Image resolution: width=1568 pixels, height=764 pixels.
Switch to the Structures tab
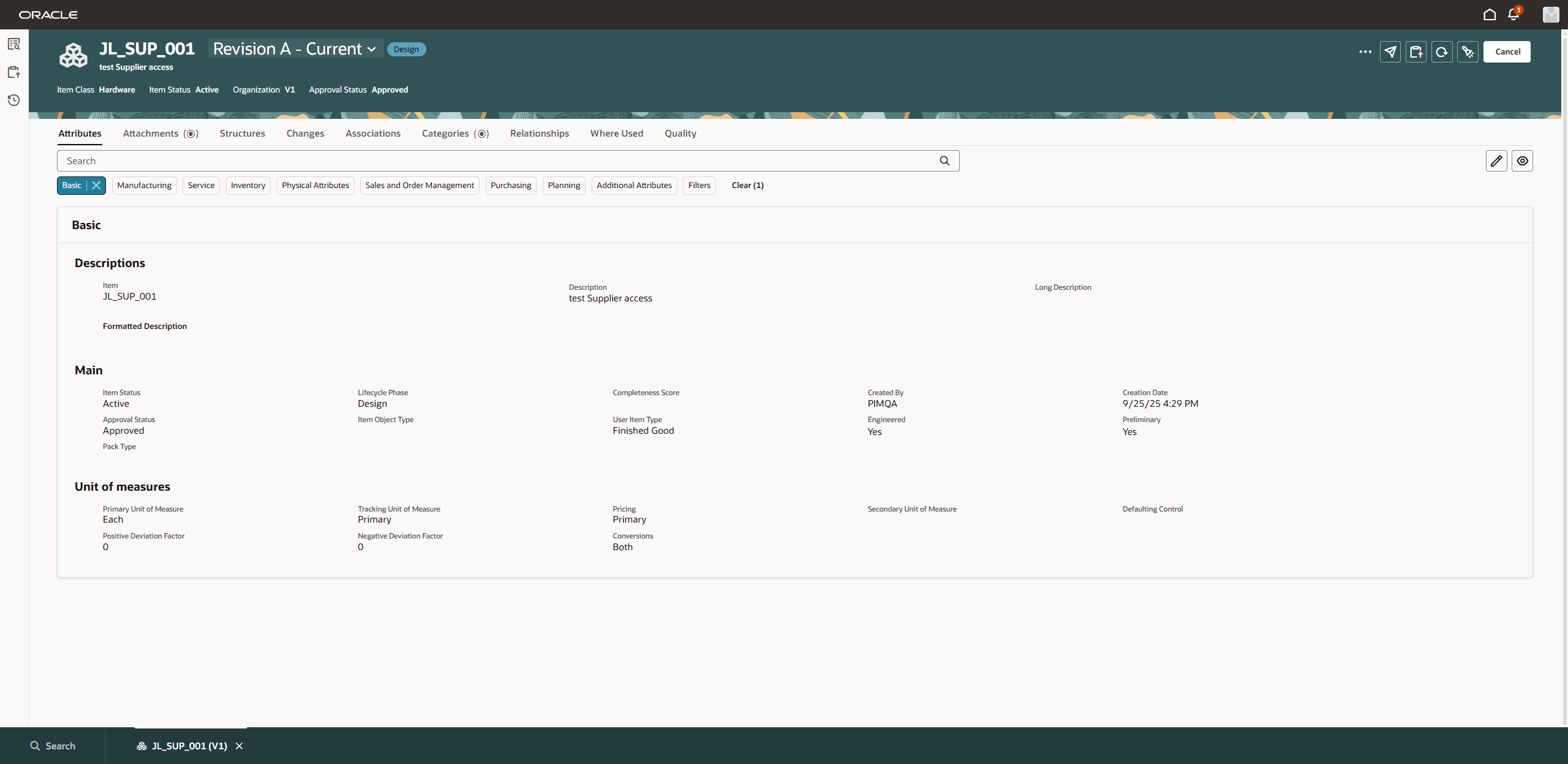pyautogui.click(x=242, y=133)
